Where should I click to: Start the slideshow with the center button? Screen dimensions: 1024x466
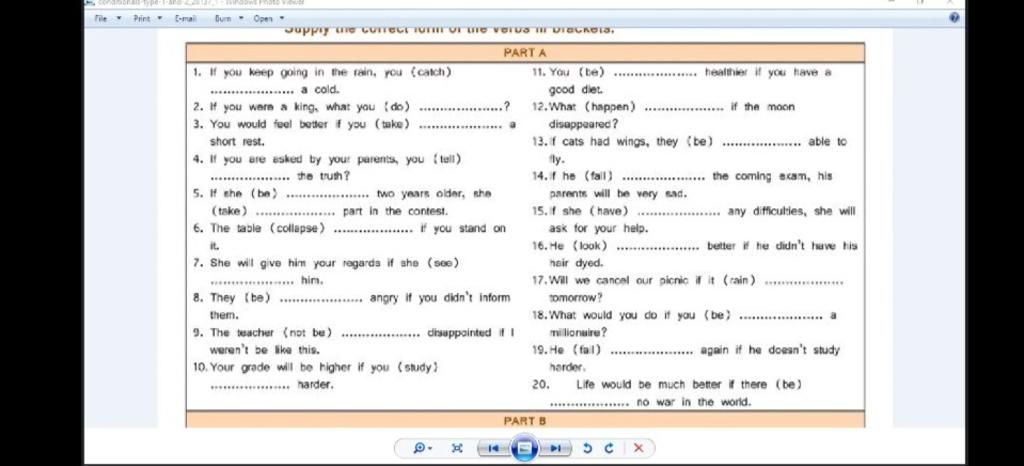(x=524, y=448)
